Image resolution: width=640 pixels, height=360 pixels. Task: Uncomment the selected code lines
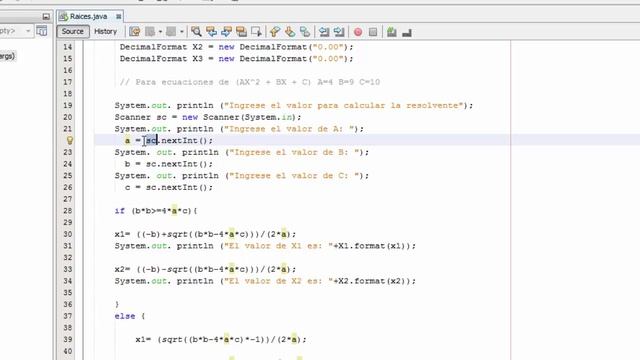(407, 32)
